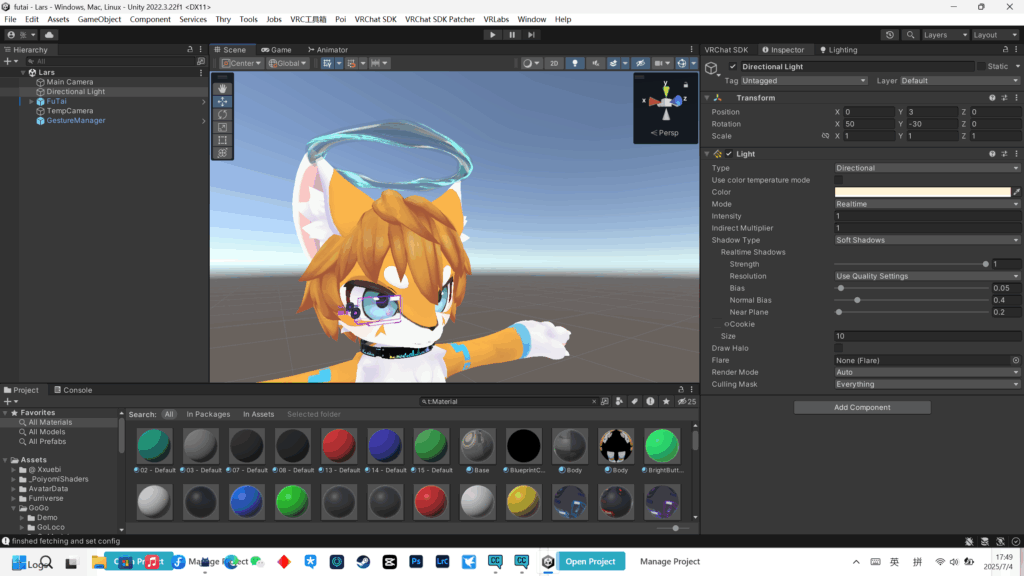
Task: Toggle hidden packages count 25
Action: pos(687,402)
